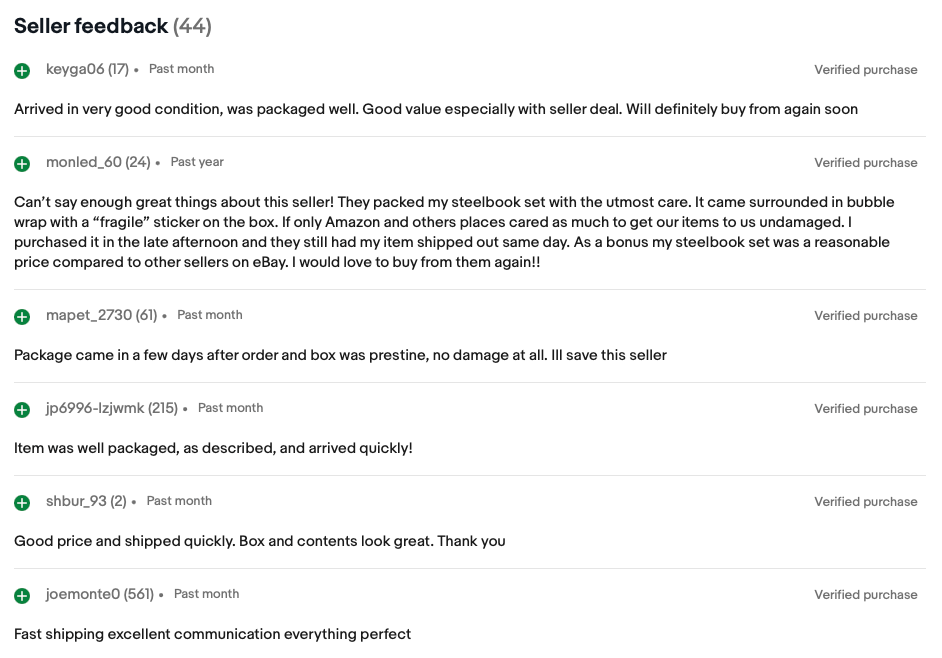
Task: Click the steelbook review text by monled_60
Action: pyautogui.click(x=454, y=232)
